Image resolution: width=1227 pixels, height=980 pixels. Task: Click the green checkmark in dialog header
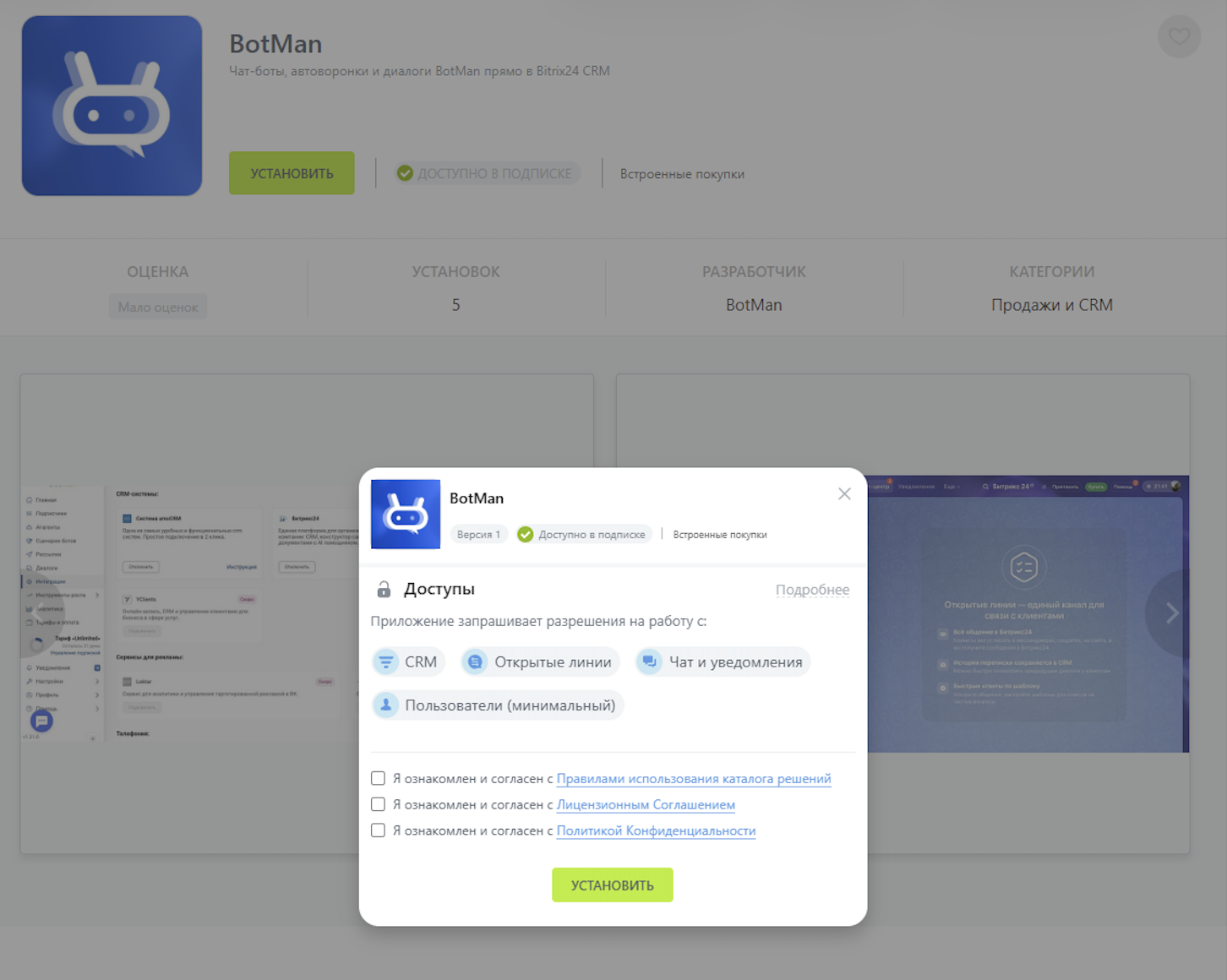526,534
